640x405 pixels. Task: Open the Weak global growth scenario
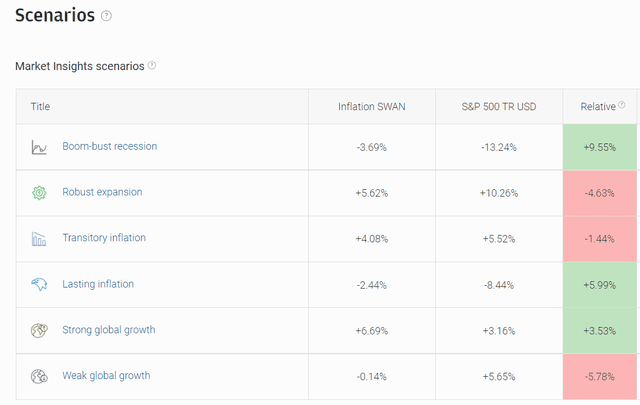pos(106,375)
